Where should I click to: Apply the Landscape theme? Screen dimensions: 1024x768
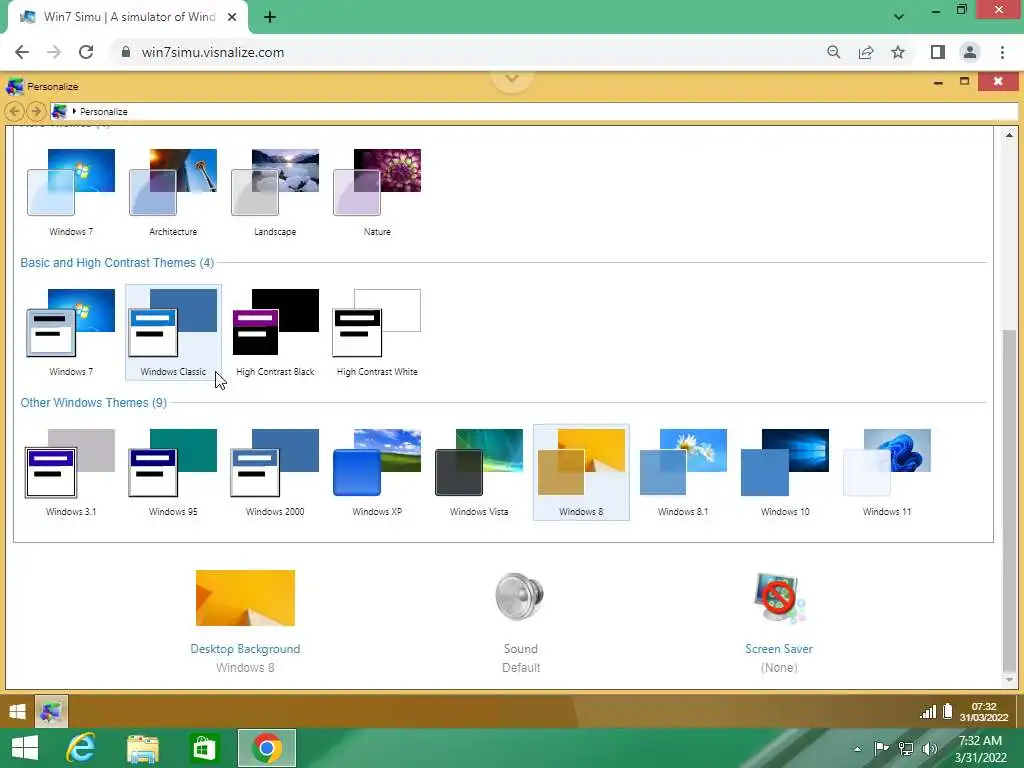[275, 183]
